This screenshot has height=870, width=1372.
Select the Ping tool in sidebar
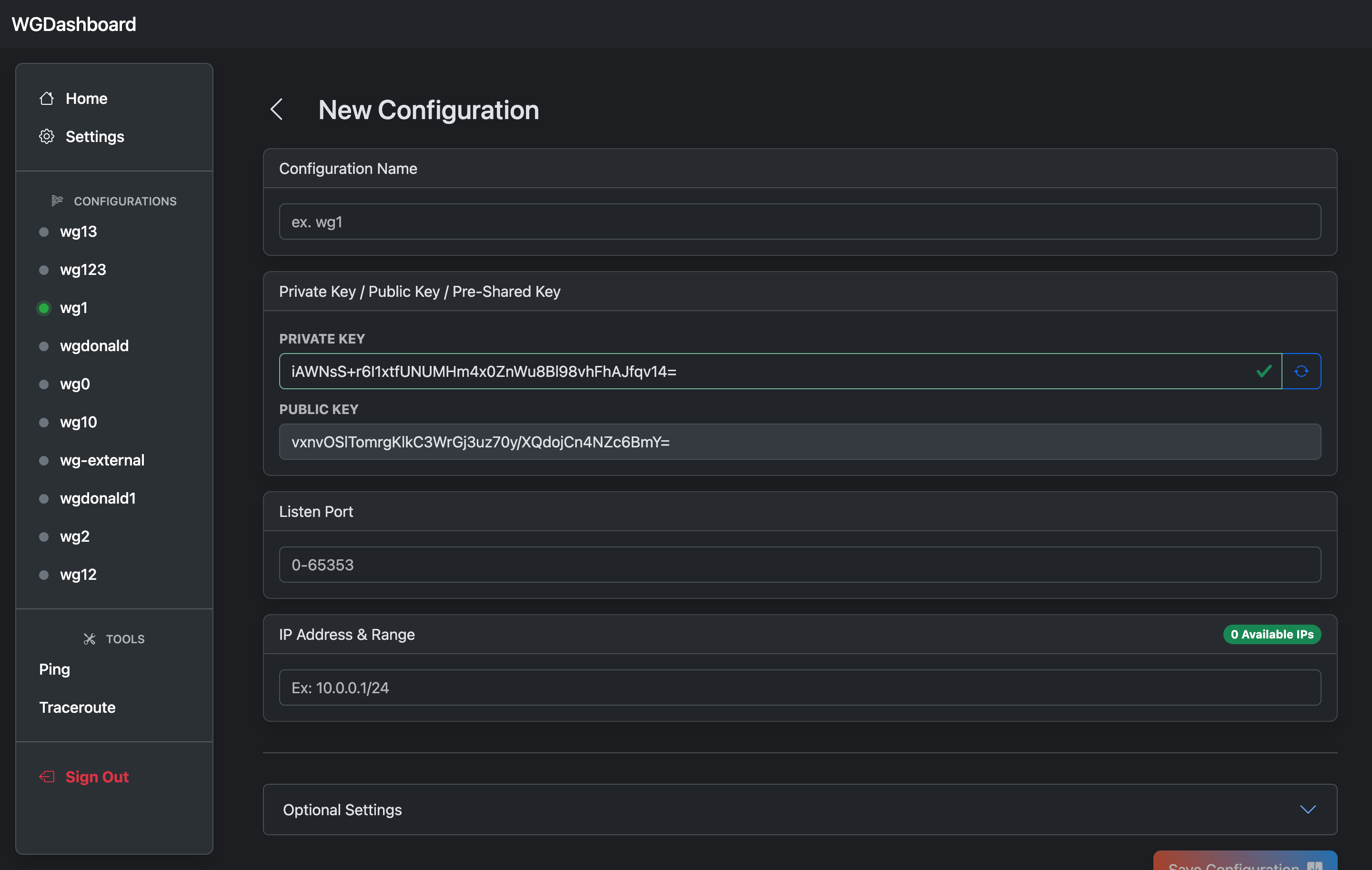(54, 667)
